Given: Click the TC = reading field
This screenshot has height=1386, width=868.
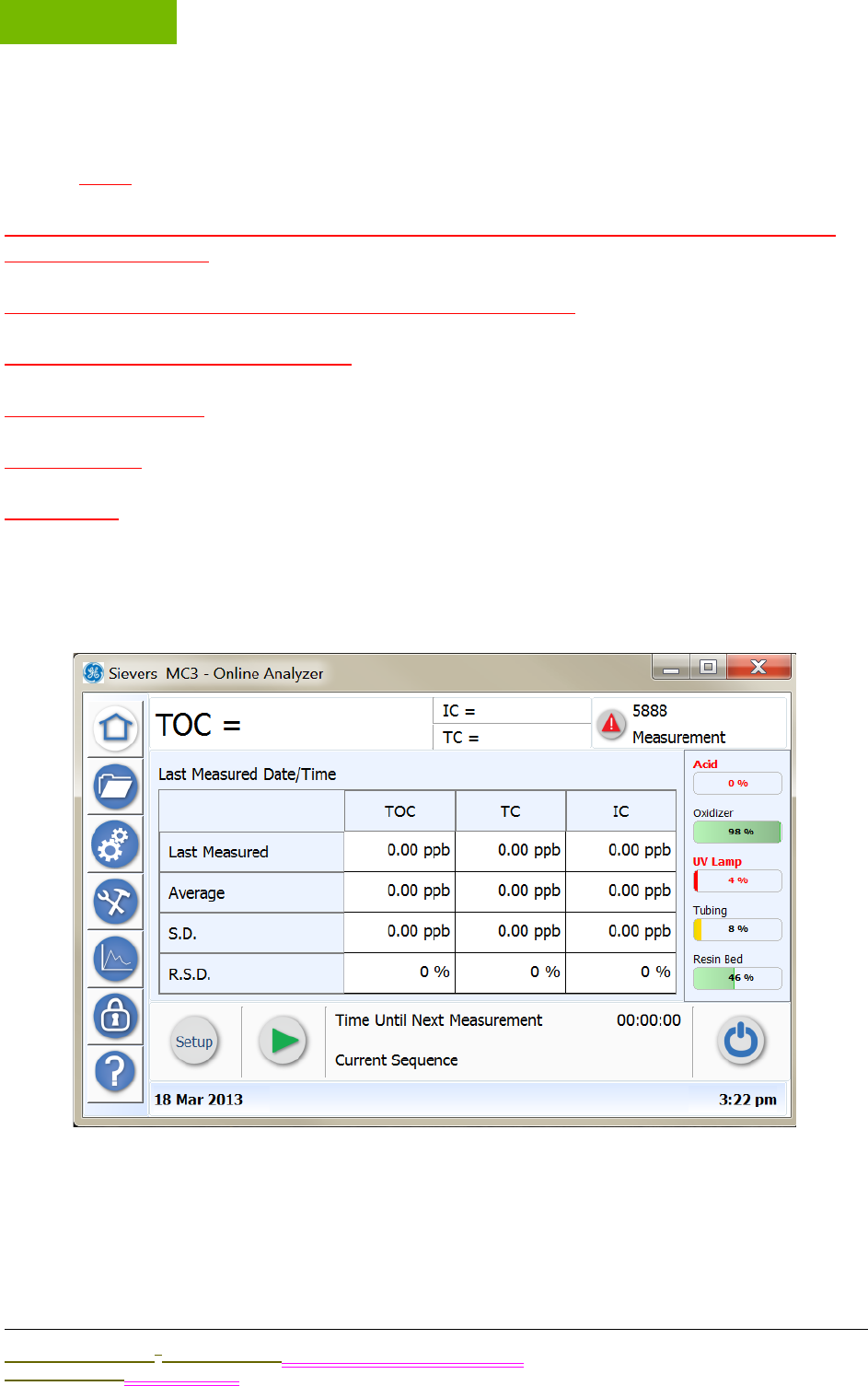Looking at the screenshot, I should pyautogui.click(x=512, y=737).
